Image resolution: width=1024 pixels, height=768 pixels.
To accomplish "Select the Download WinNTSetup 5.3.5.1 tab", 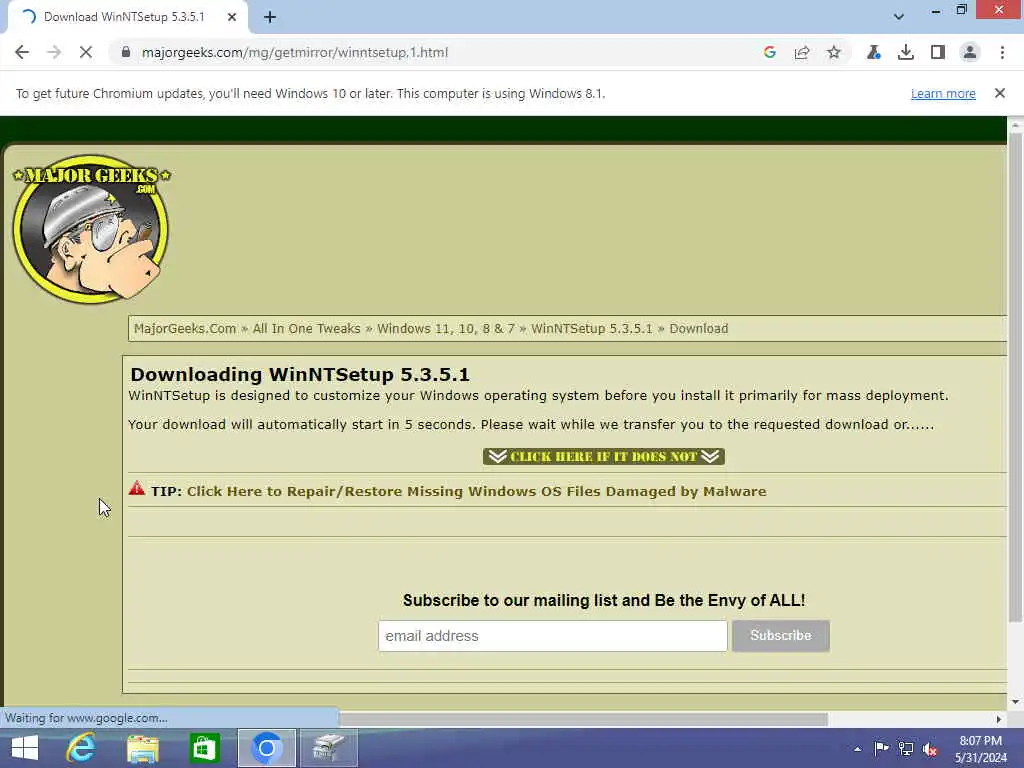I will (x=124, y=17).
